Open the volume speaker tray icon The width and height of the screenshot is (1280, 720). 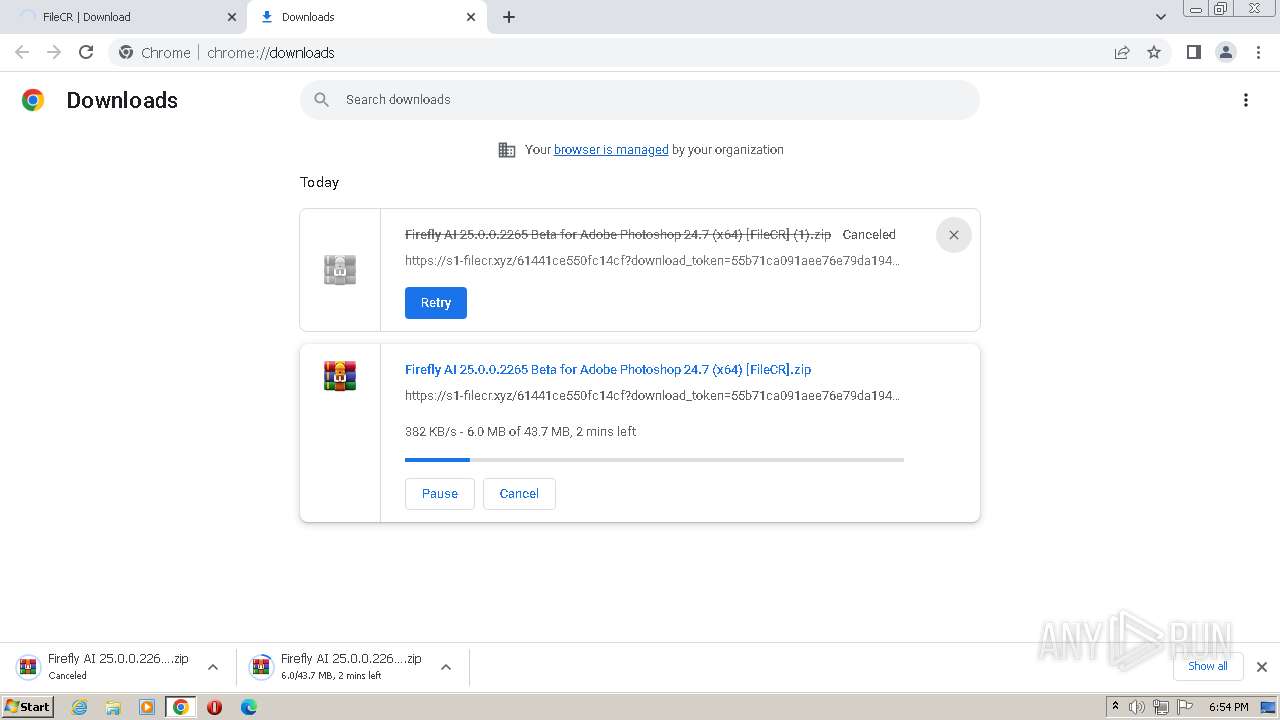(x=1137, y=707)
